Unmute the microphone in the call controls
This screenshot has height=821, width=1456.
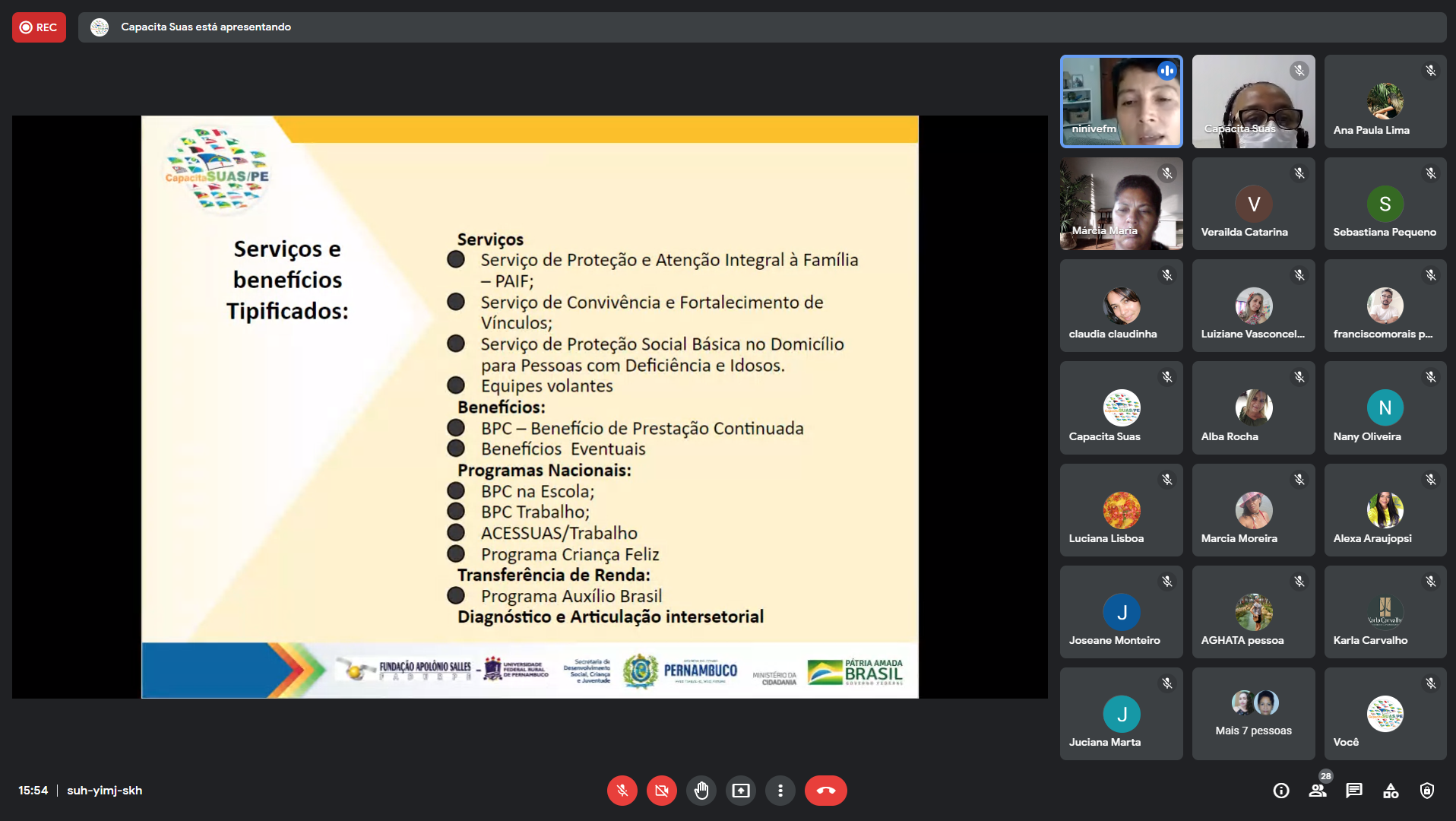click(622, 791)
